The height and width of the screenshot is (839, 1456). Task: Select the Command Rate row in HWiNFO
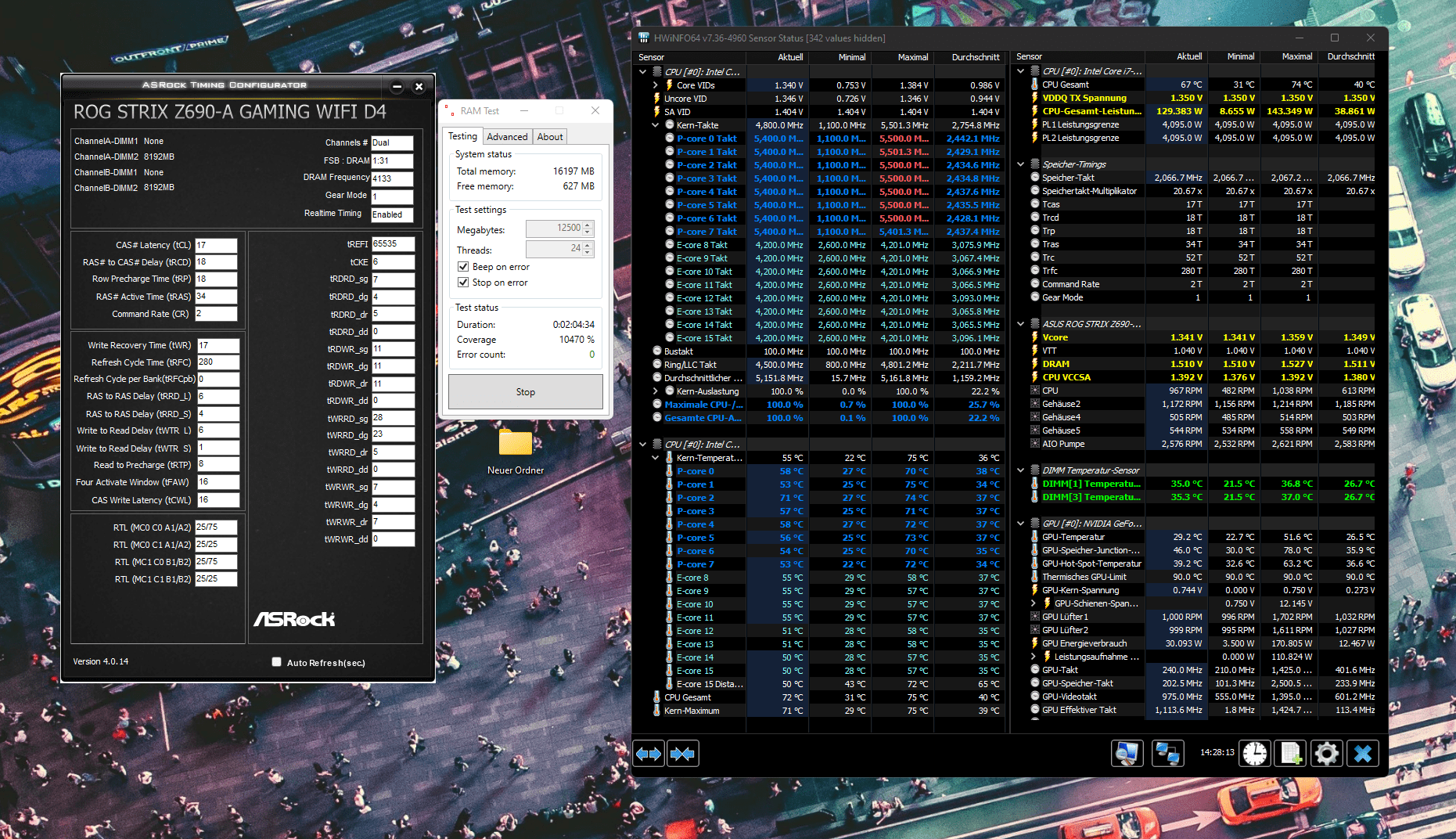[x=1202, y=284]
